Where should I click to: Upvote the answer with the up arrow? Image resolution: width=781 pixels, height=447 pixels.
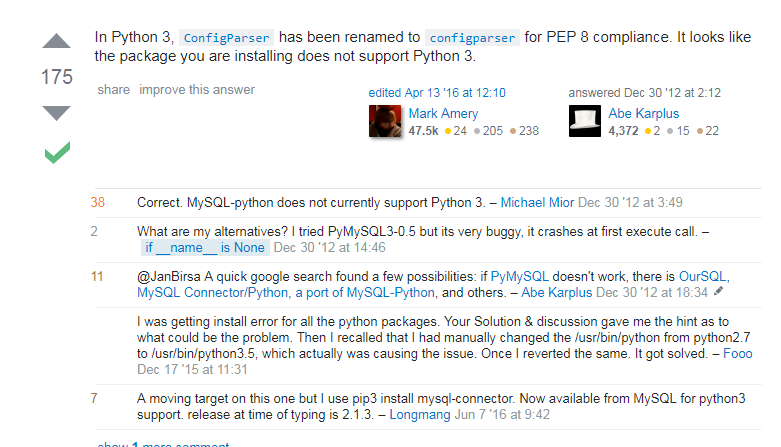[56, 41]
